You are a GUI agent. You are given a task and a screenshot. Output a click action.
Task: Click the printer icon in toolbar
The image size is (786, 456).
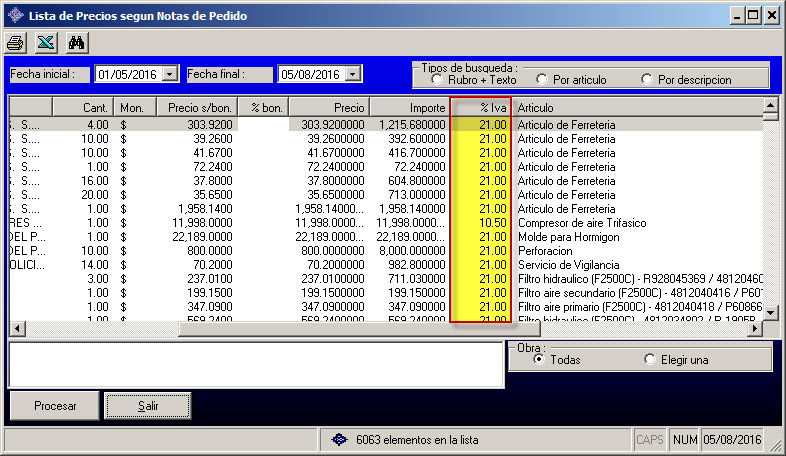[16, 42]
